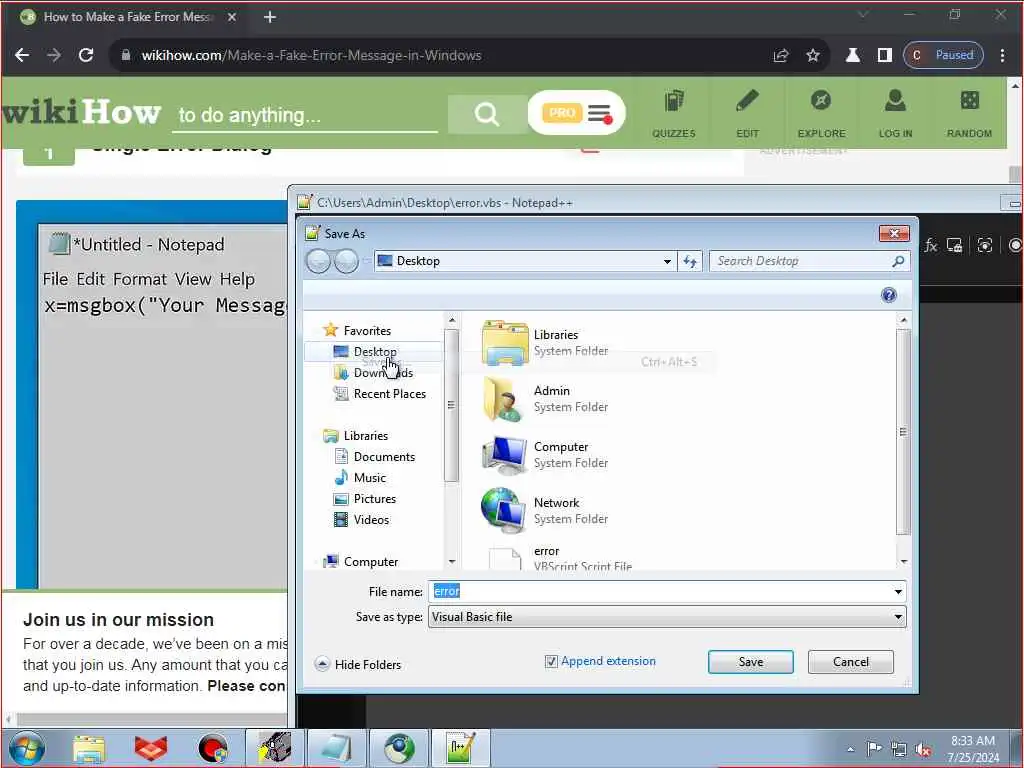Viewport: 1024px width, 768px height.
Task: Show hidden system tray icons
Action: (850, 750)
